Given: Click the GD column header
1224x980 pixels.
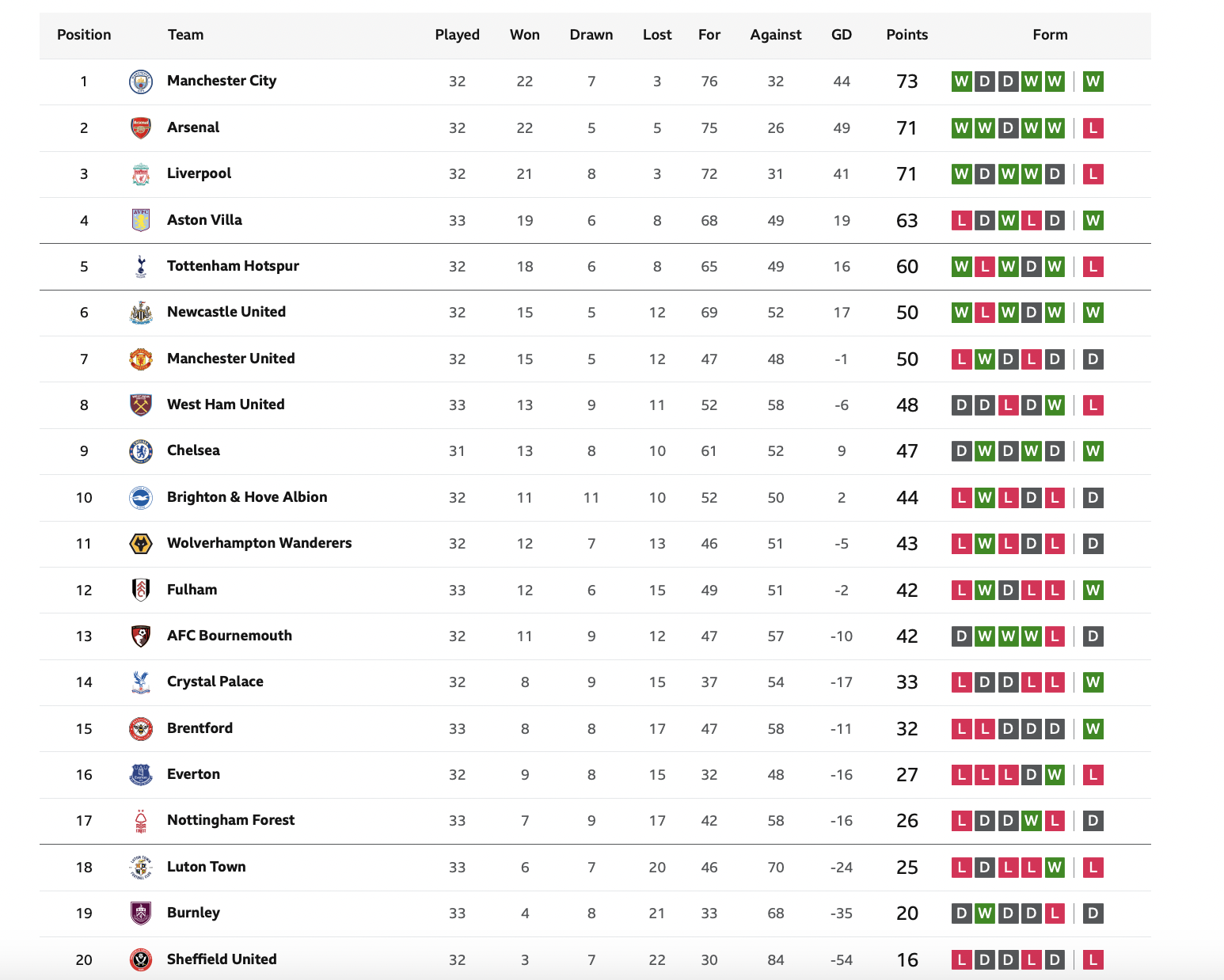Looking at the screenshot, I should (x=842, y=35).
